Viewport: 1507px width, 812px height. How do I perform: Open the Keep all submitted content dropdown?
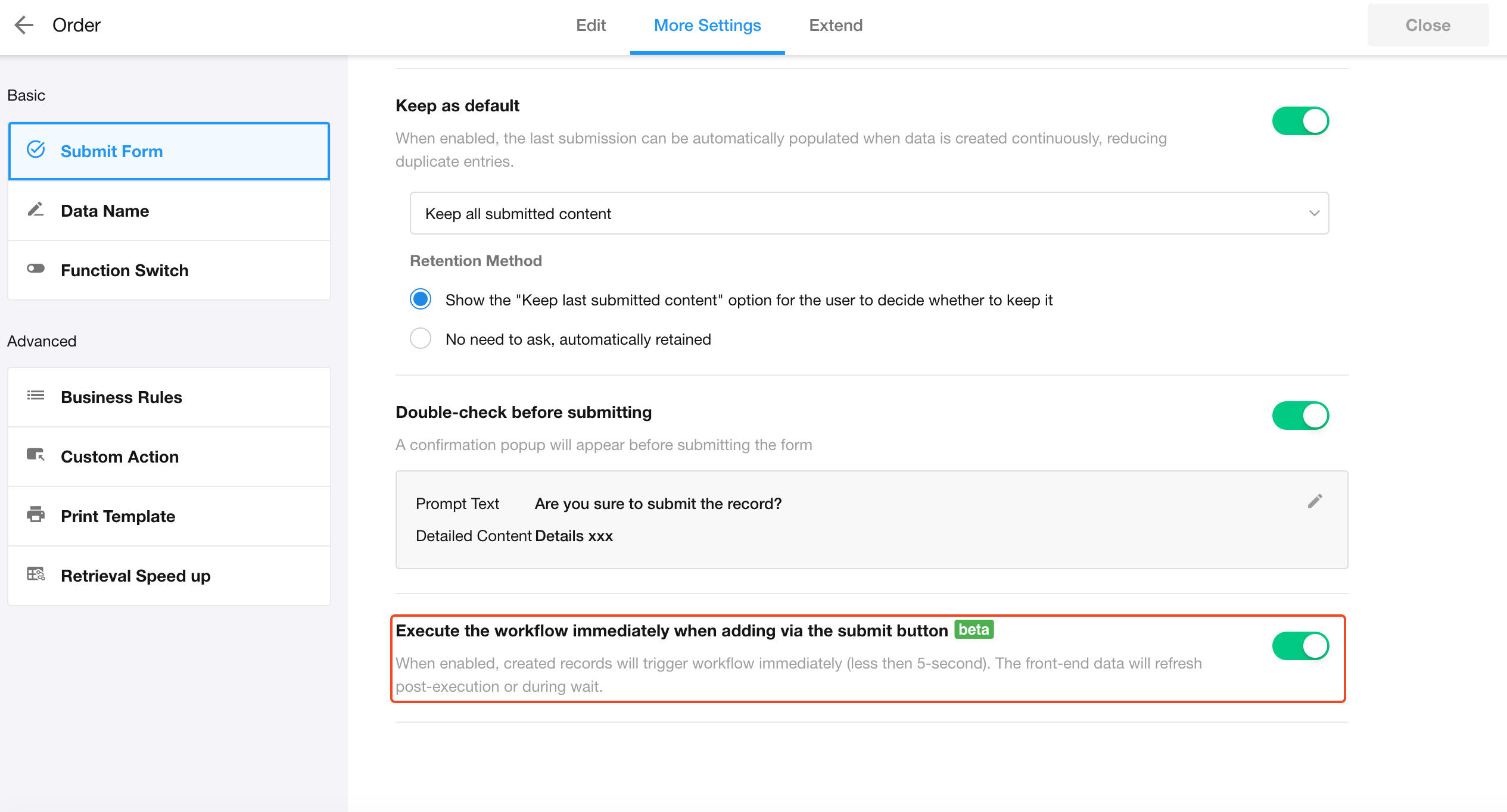(869, 214)
